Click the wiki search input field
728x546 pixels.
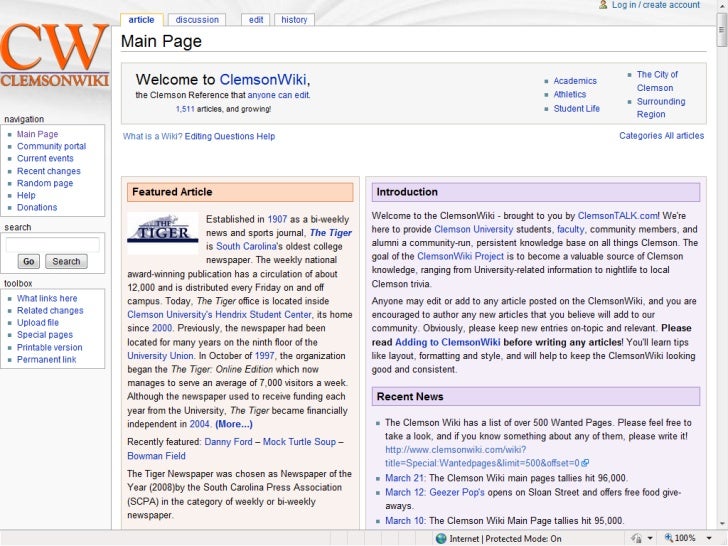click(52, 244)
